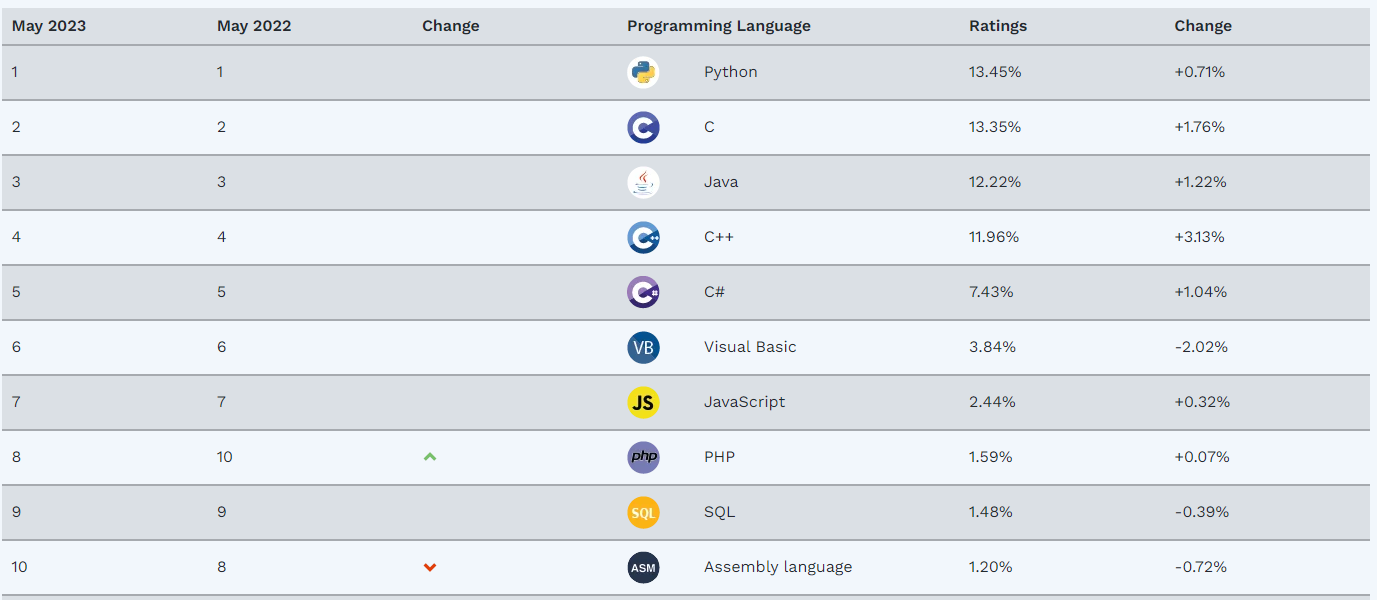Screen dimensions: 1377x600
Task: Click the C# logo icon
Action: (x=643, y=292)
